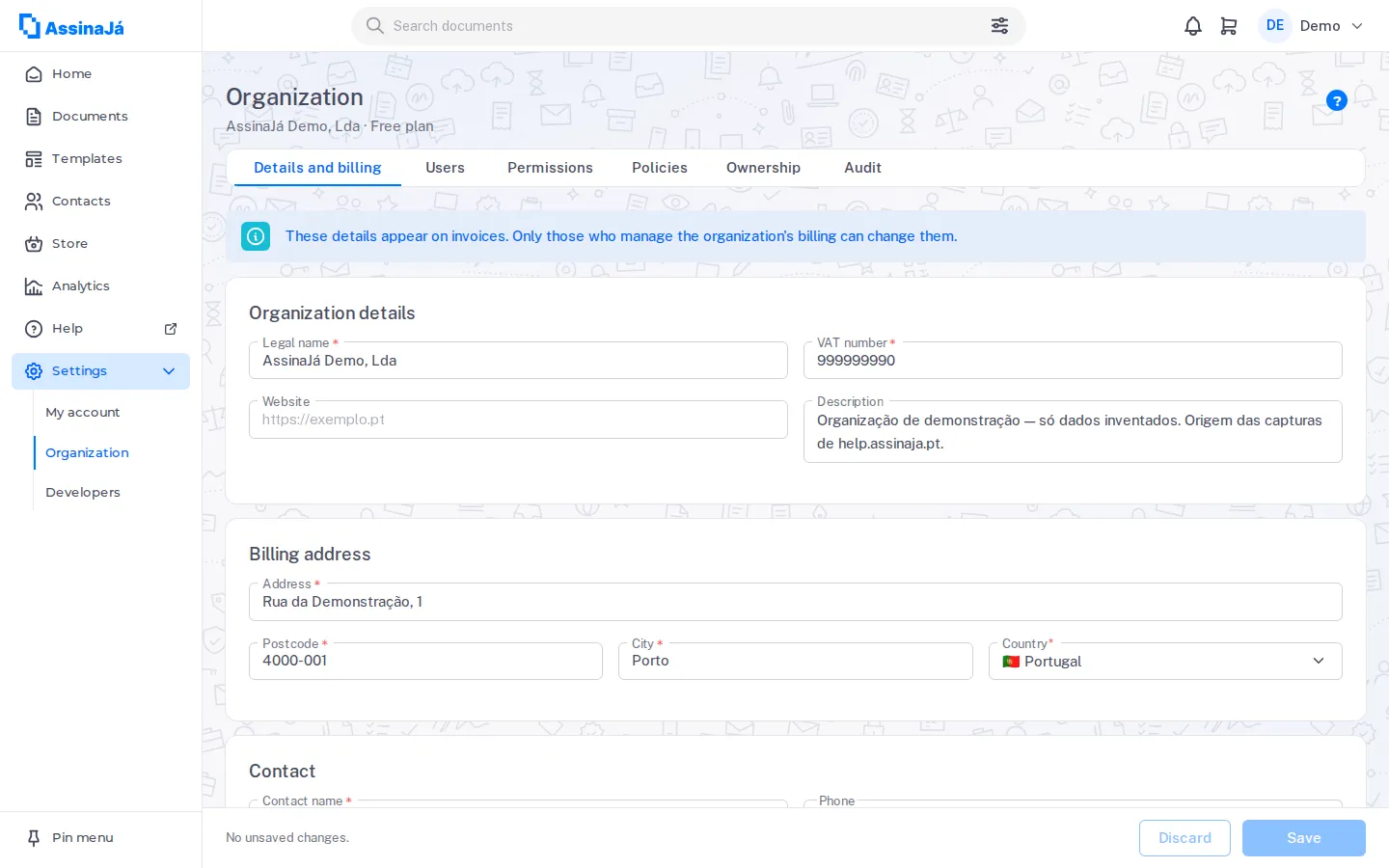
Task: Switch to the Users tab
Action: (x=445, y=168)
